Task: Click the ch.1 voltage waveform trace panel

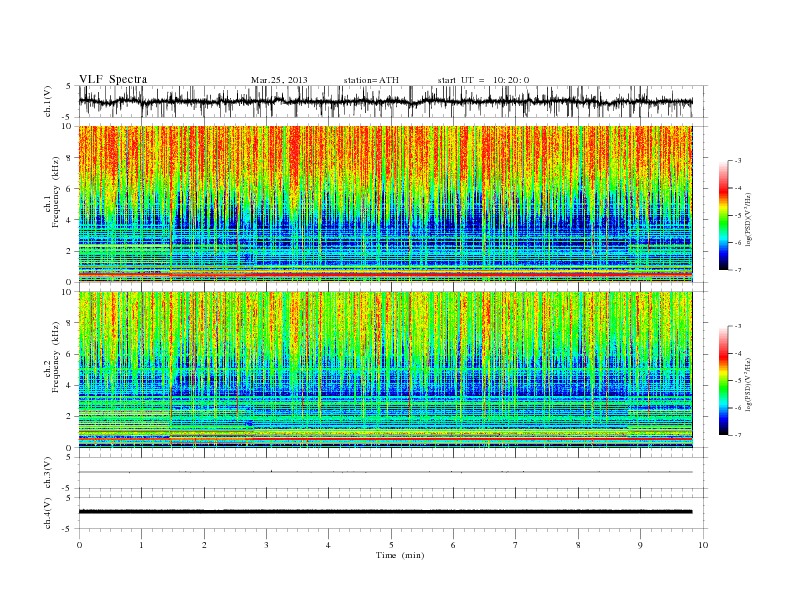Action: [393, 101]
